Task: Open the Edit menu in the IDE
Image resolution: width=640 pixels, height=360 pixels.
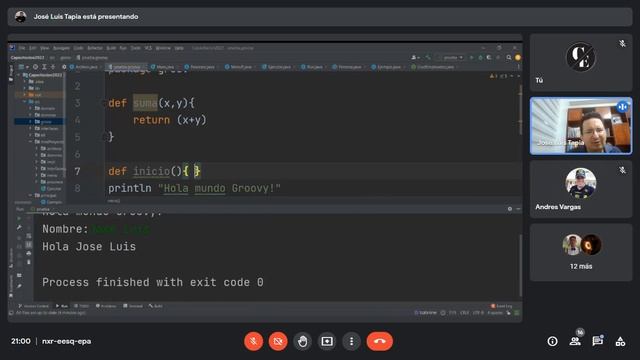Action: coord(33,48)
